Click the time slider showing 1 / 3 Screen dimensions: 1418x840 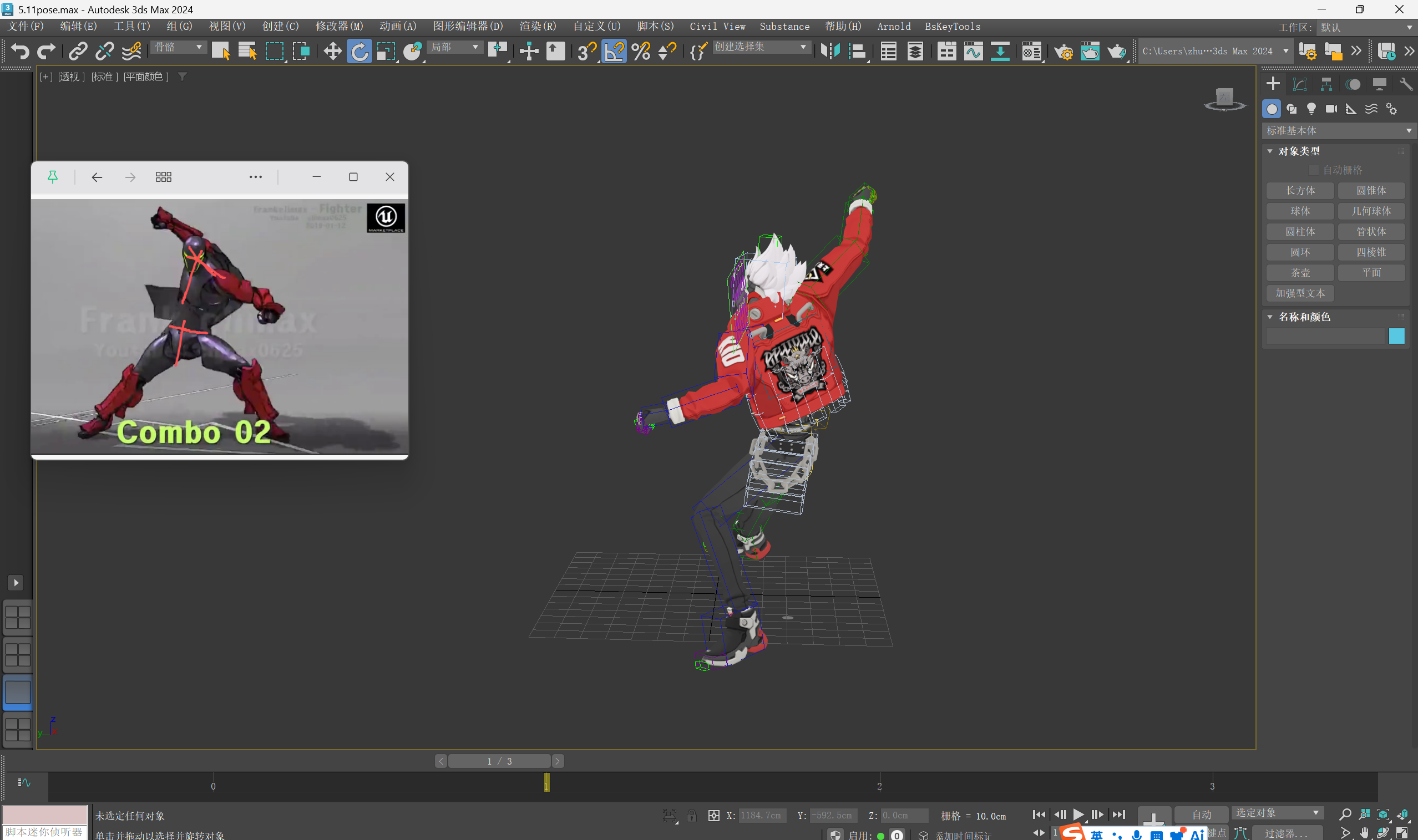click(x=499, y=761)
